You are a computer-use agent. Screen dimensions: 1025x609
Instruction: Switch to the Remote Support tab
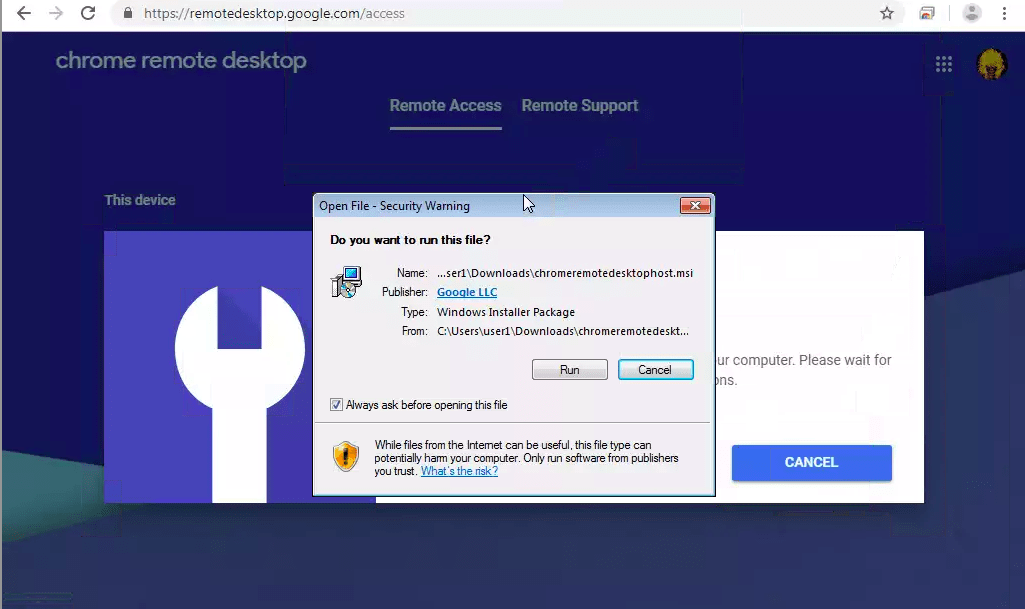[580, 106]
